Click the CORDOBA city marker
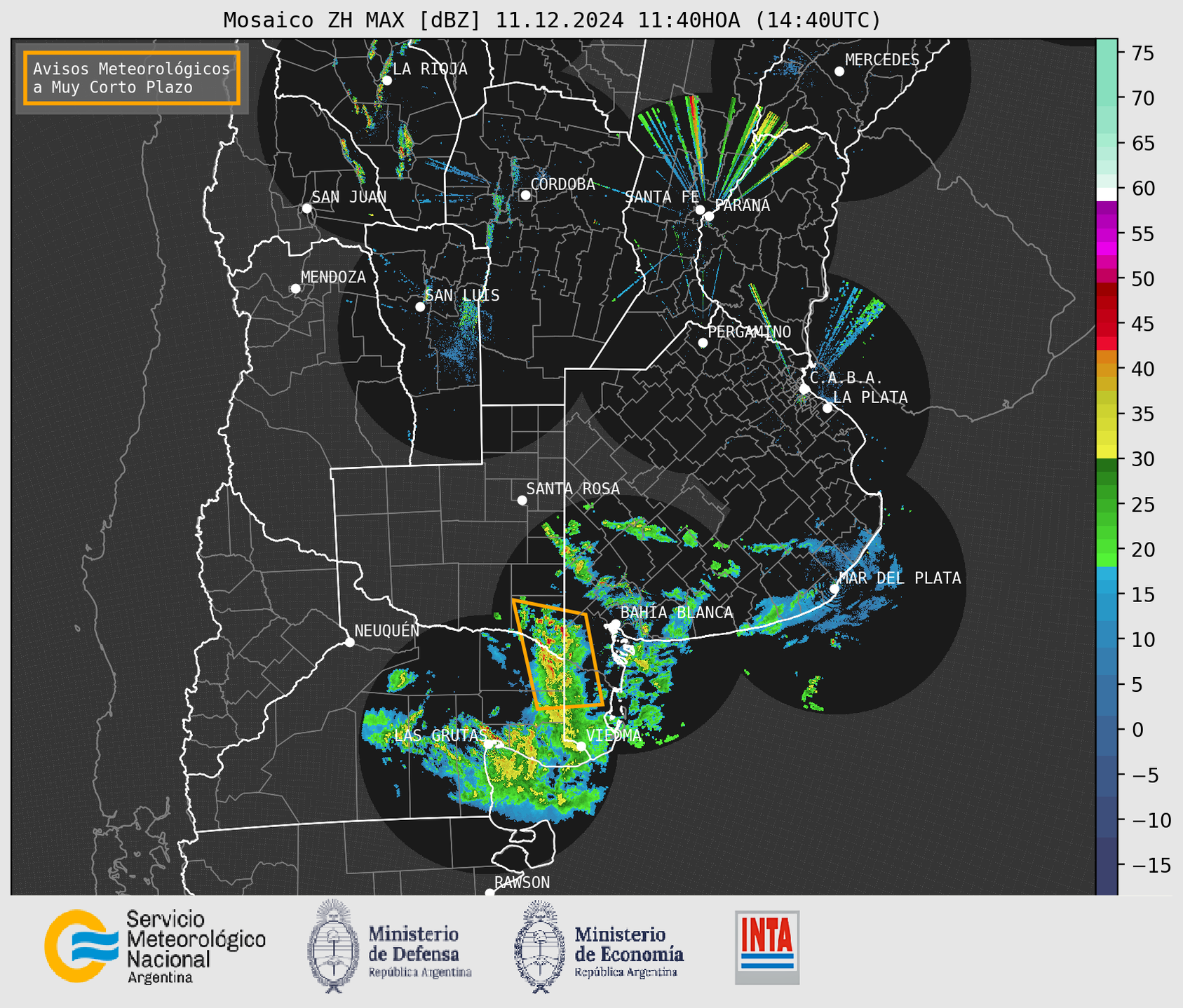Image resolution: width=1183 pixels, height=1008 pixels. [x=525, y=195]
